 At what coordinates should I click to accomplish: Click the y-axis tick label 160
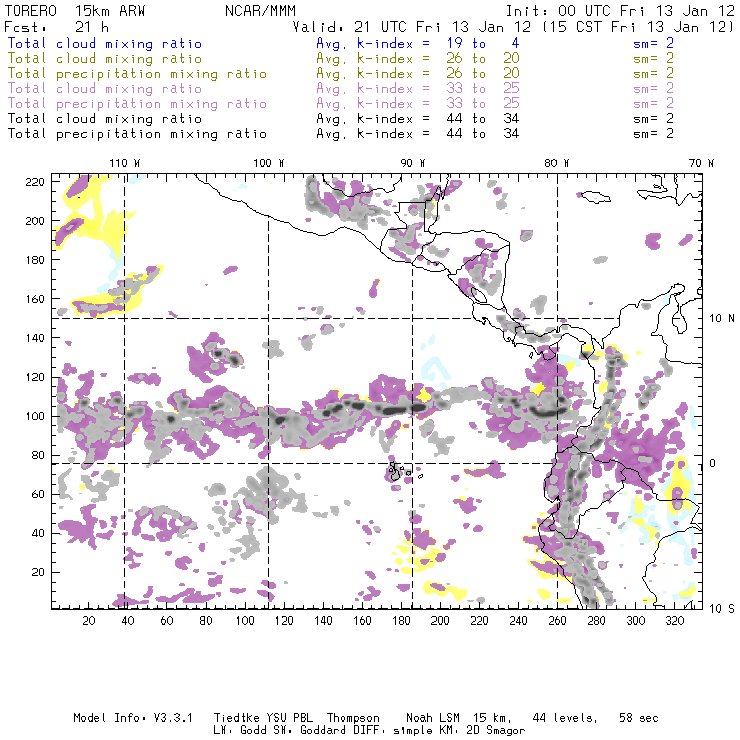(35, 299)
